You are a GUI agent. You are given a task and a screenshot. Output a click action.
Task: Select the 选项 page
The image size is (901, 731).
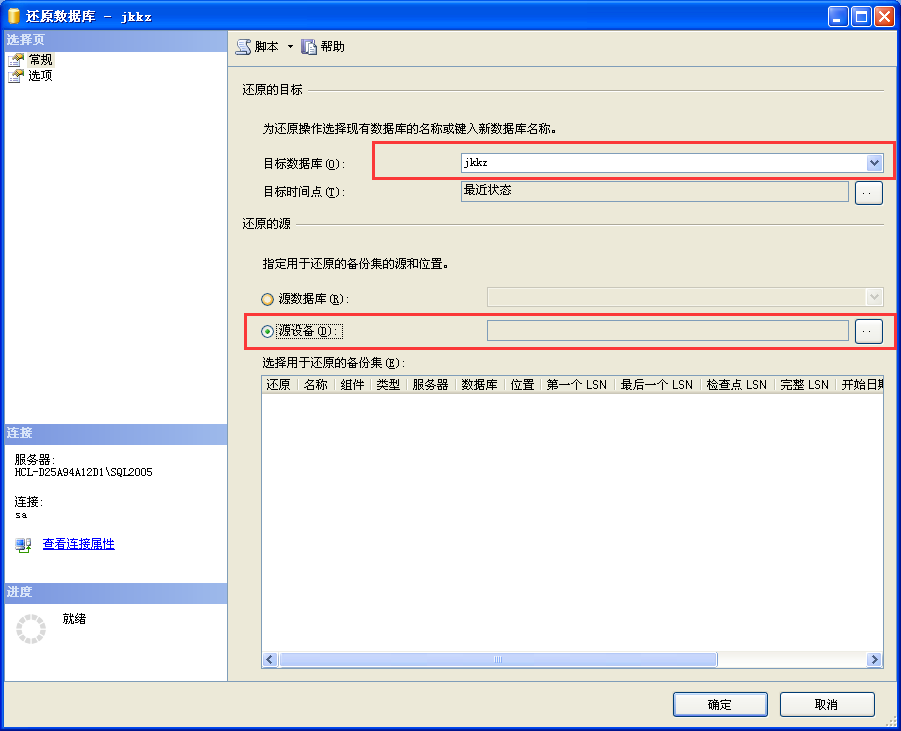click(x=40, y=75)
